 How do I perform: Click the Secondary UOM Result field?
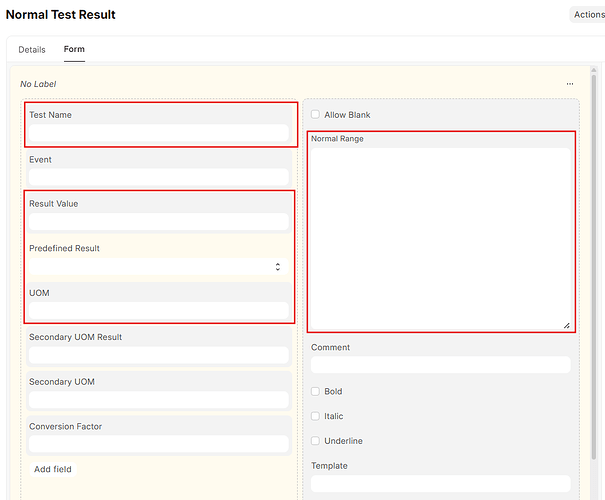coord(158,355)
